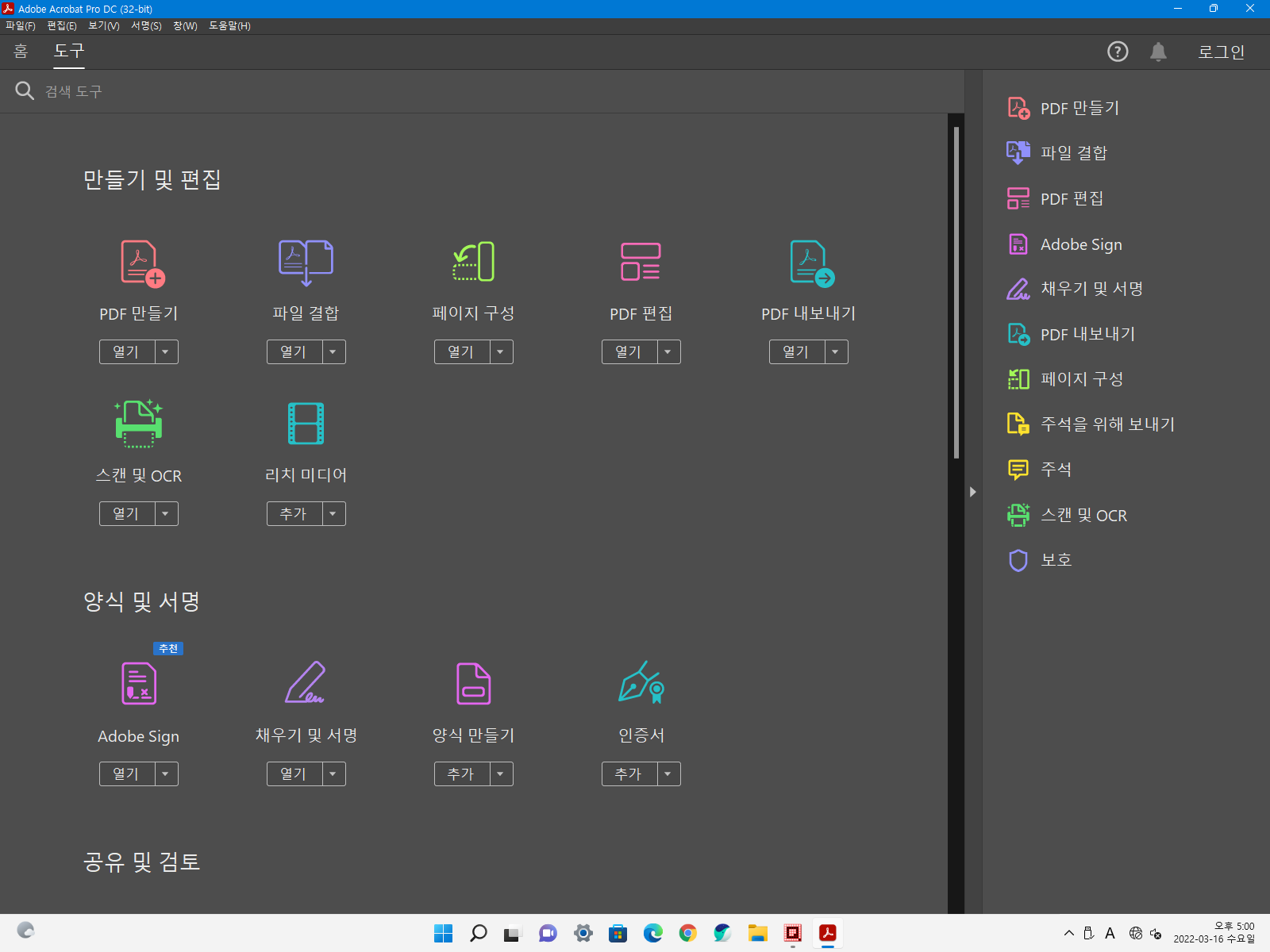This screenshot has height=952, width=1270.
Task: Open Adobe Sign from the right sidebar
Action: 1064,244
